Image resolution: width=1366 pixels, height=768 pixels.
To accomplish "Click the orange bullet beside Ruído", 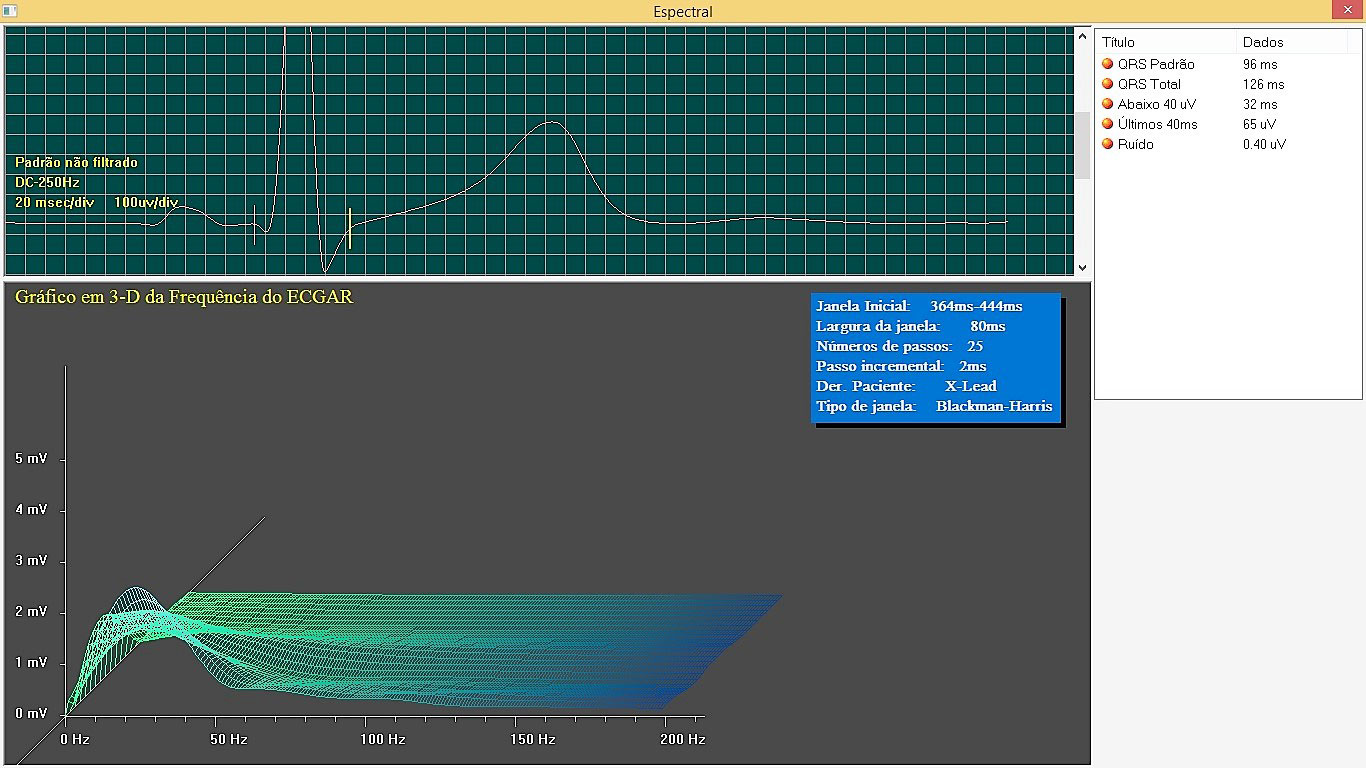I will [x=1108, y=144].
